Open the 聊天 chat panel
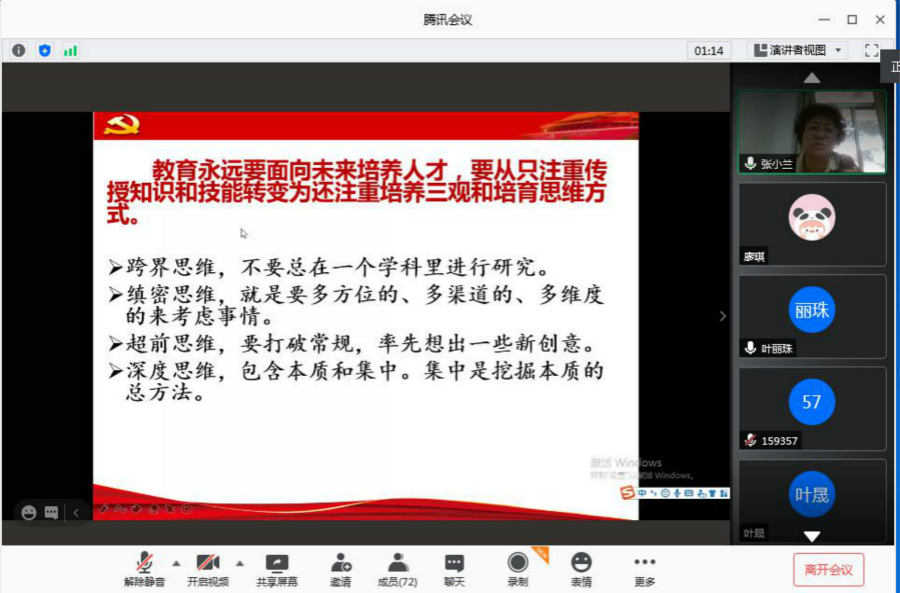This screenshot has height=593, width=900. click(x=454, y=568)
